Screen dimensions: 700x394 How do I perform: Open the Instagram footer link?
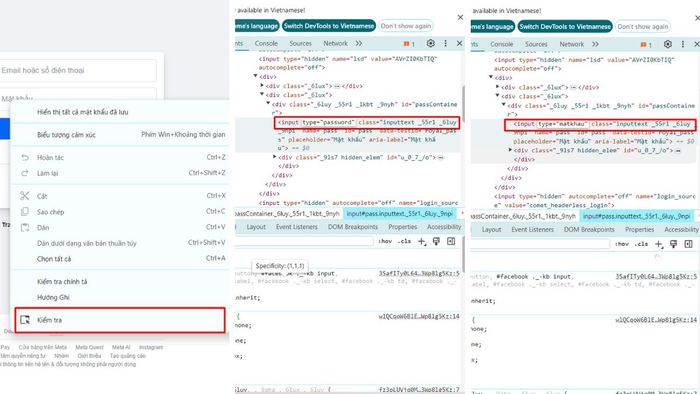tap(151, 347)
